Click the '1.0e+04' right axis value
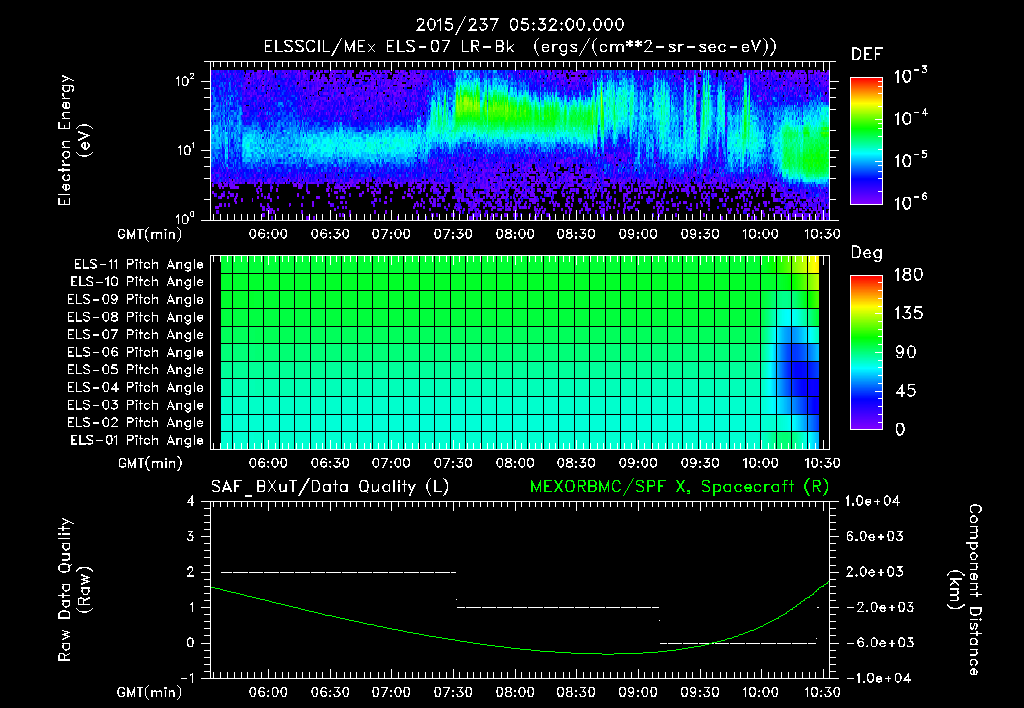This screenshot has width=1024, height=708. [872, 501]
